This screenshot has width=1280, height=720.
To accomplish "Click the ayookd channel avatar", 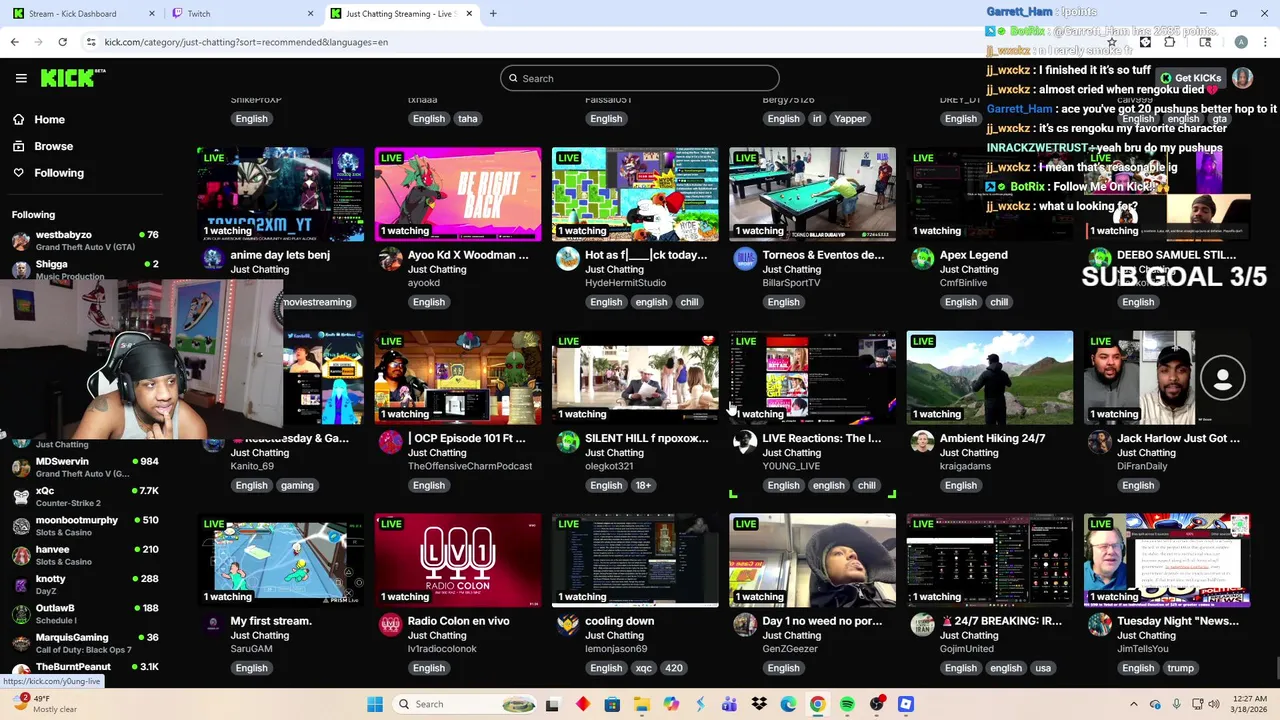I will 391,259.
